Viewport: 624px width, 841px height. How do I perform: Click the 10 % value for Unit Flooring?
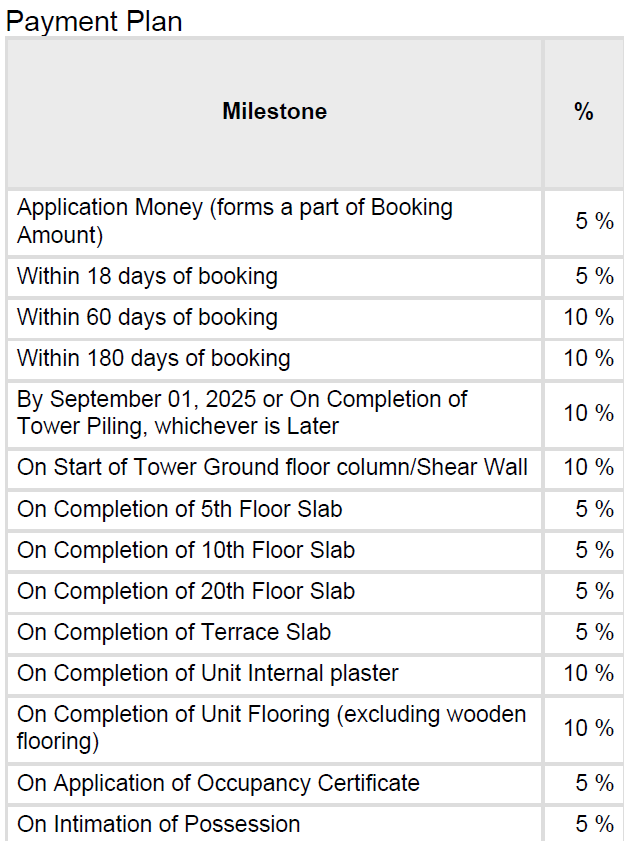[x=588, y=727]
